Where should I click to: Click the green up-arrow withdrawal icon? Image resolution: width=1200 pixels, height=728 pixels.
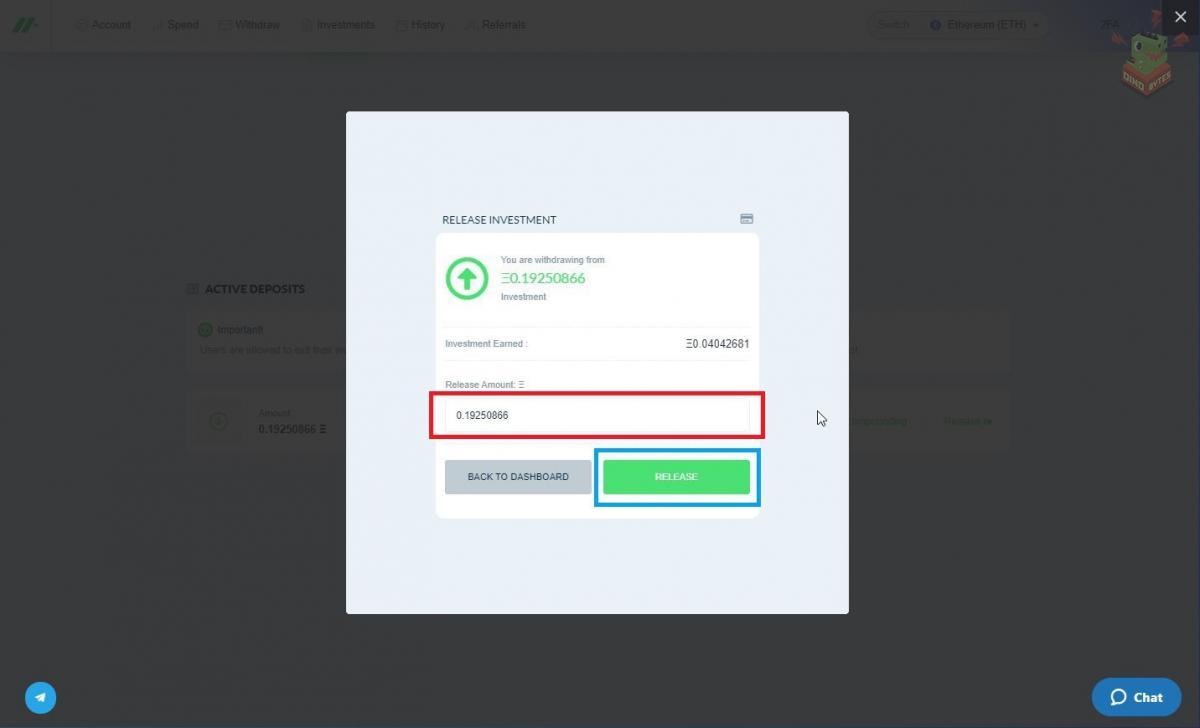[466, 279]
